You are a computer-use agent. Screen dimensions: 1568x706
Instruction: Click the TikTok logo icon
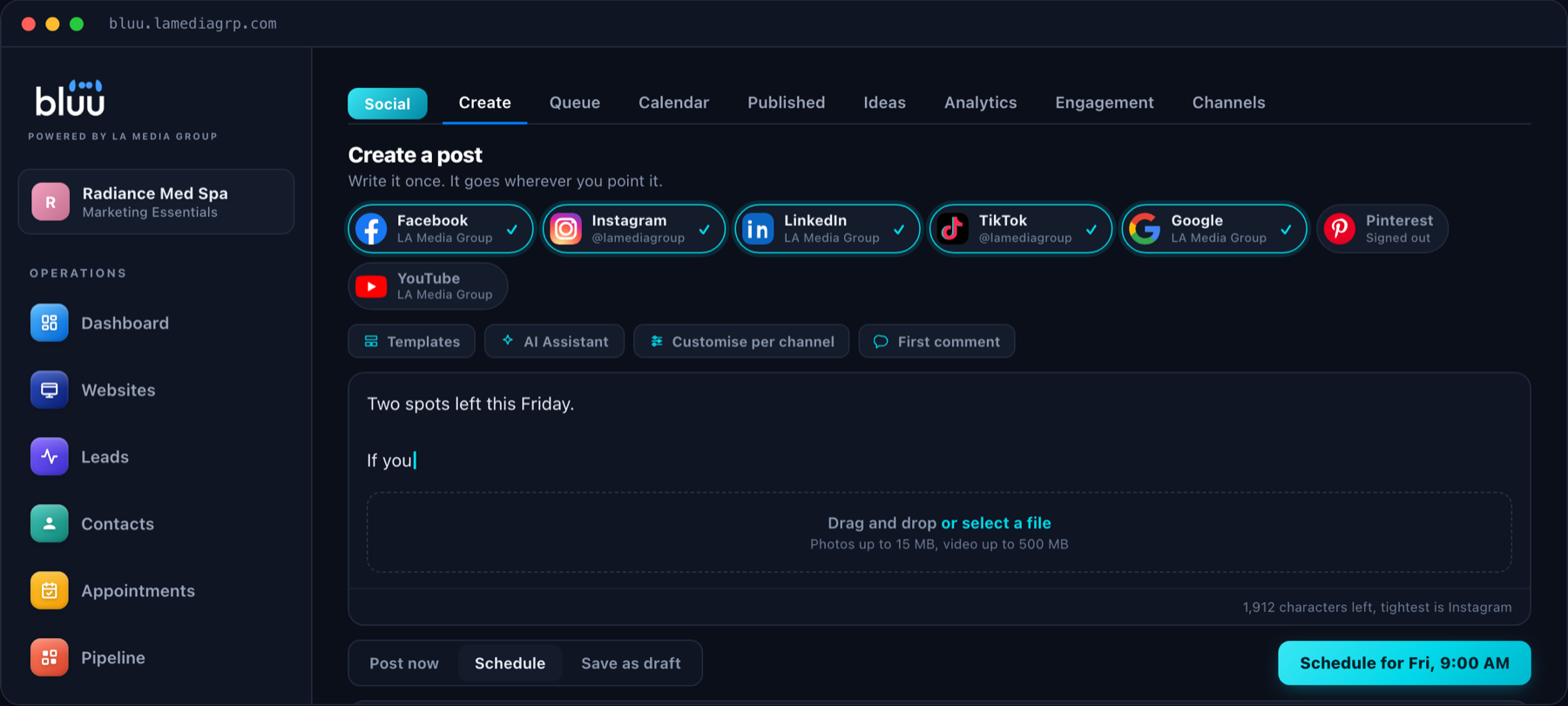(953, 229)
